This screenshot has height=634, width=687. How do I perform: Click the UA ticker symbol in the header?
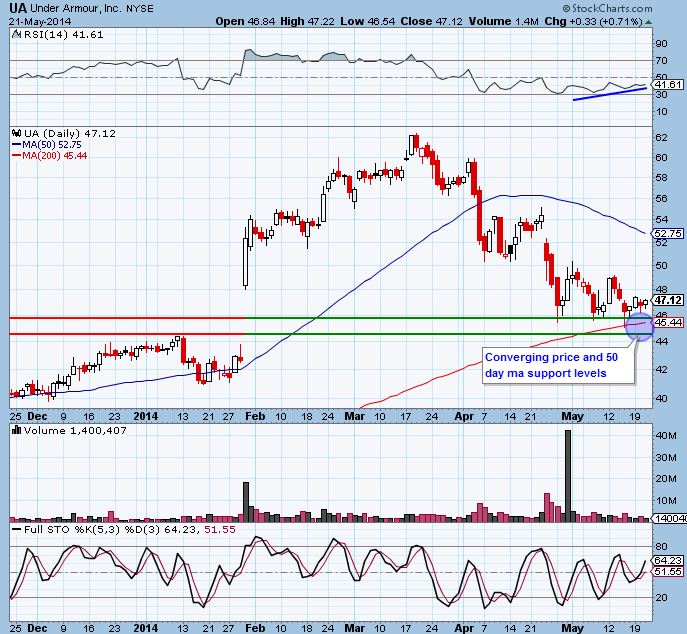(18, 8)
